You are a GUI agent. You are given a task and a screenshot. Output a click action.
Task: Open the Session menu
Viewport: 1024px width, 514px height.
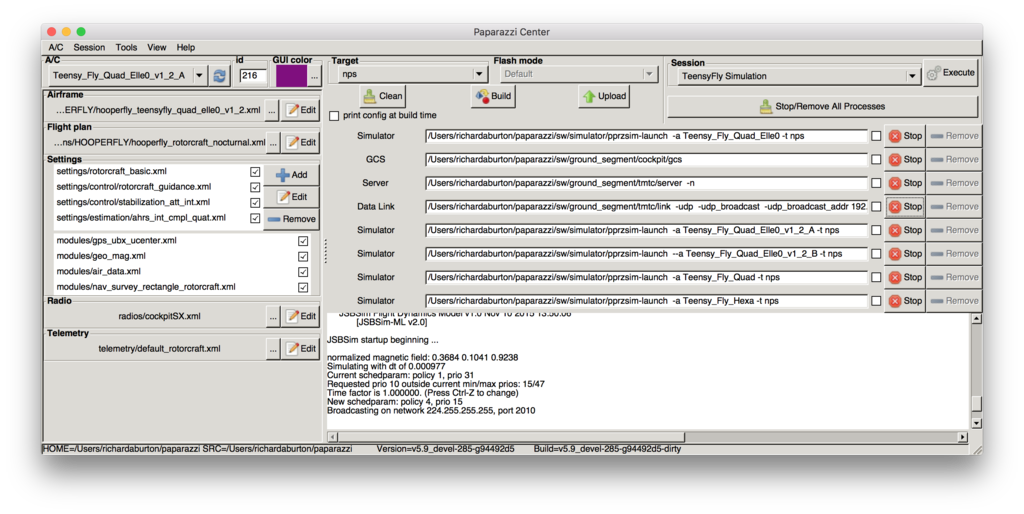pos(89,48)
